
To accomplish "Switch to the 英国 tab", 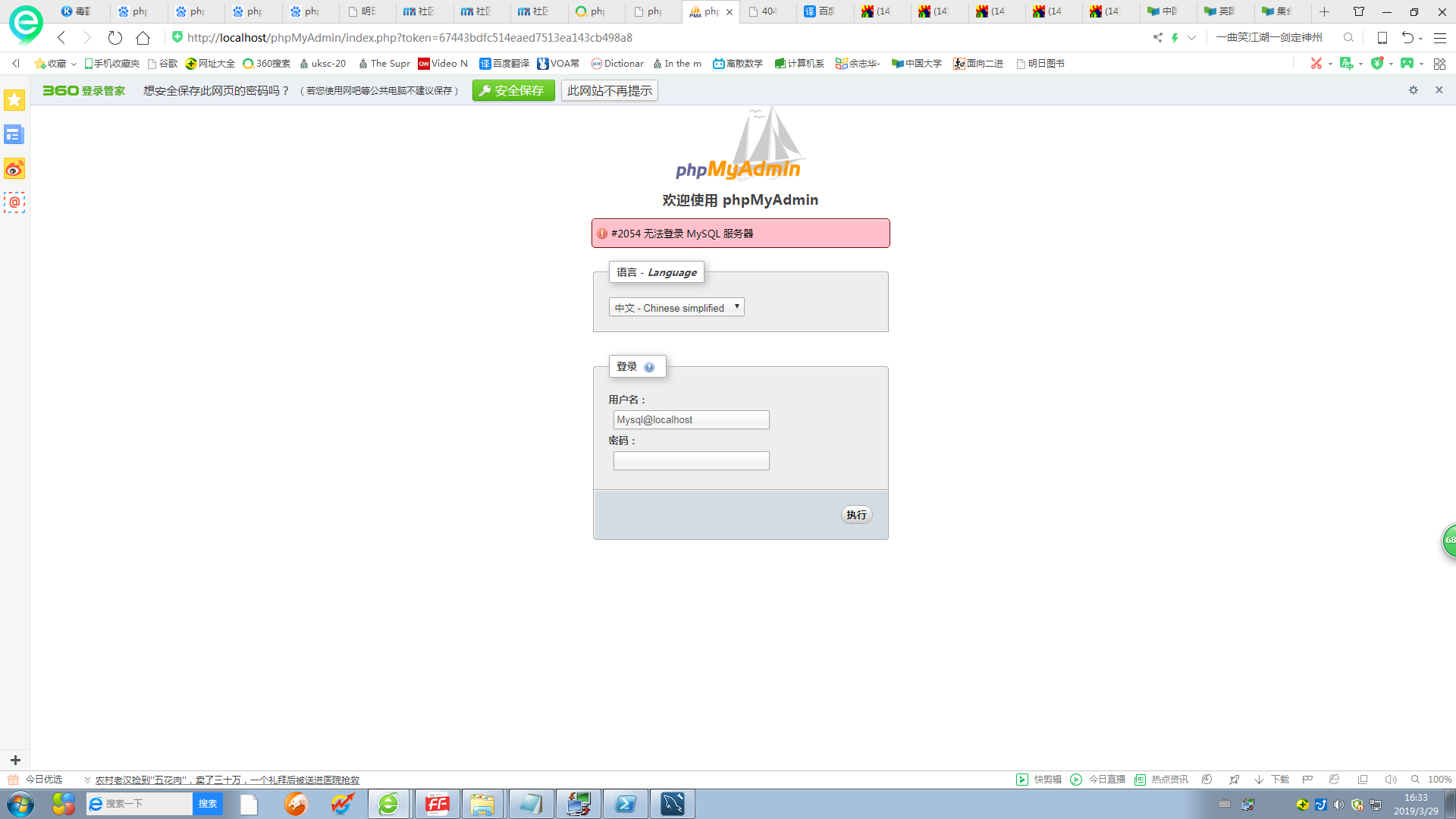I will [x=1225, y=11].
